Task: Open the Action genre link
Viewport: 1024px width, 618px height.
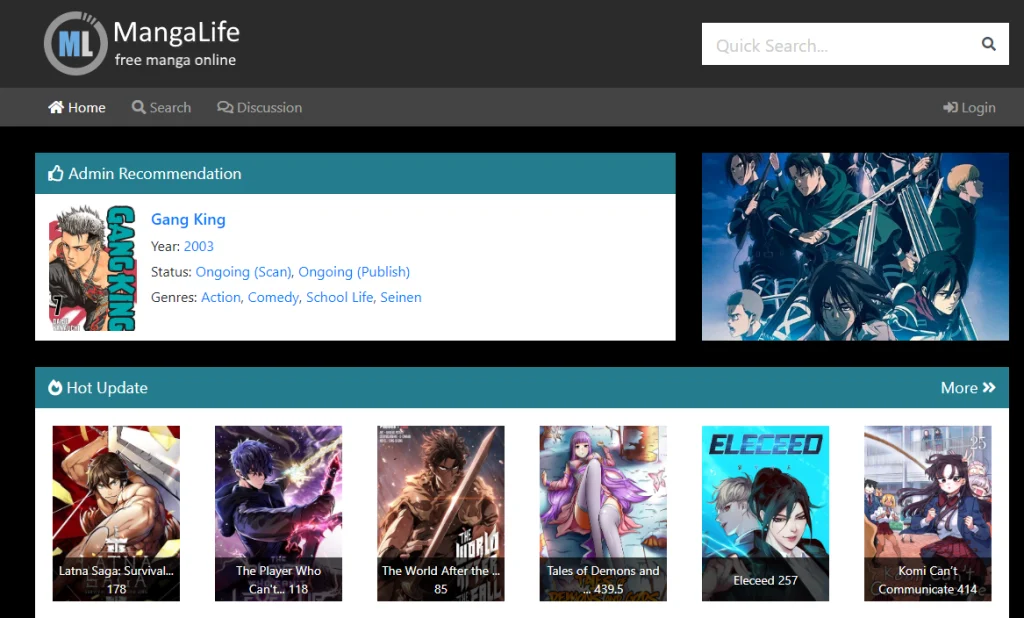Action: (221, 297)
